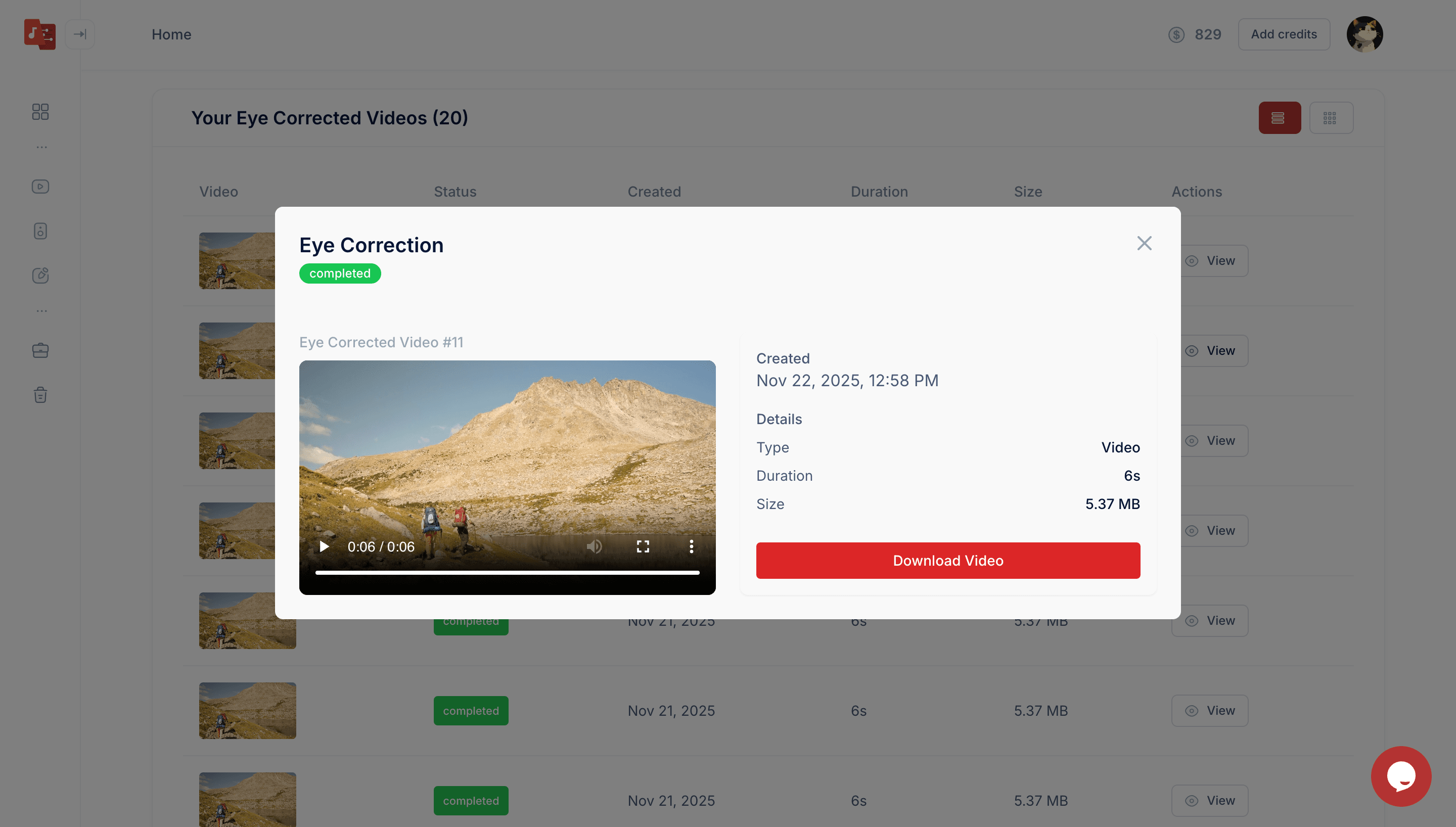1456x827 pixels.
Task: Enter fullscreen video mode
Action: [643, 546]
